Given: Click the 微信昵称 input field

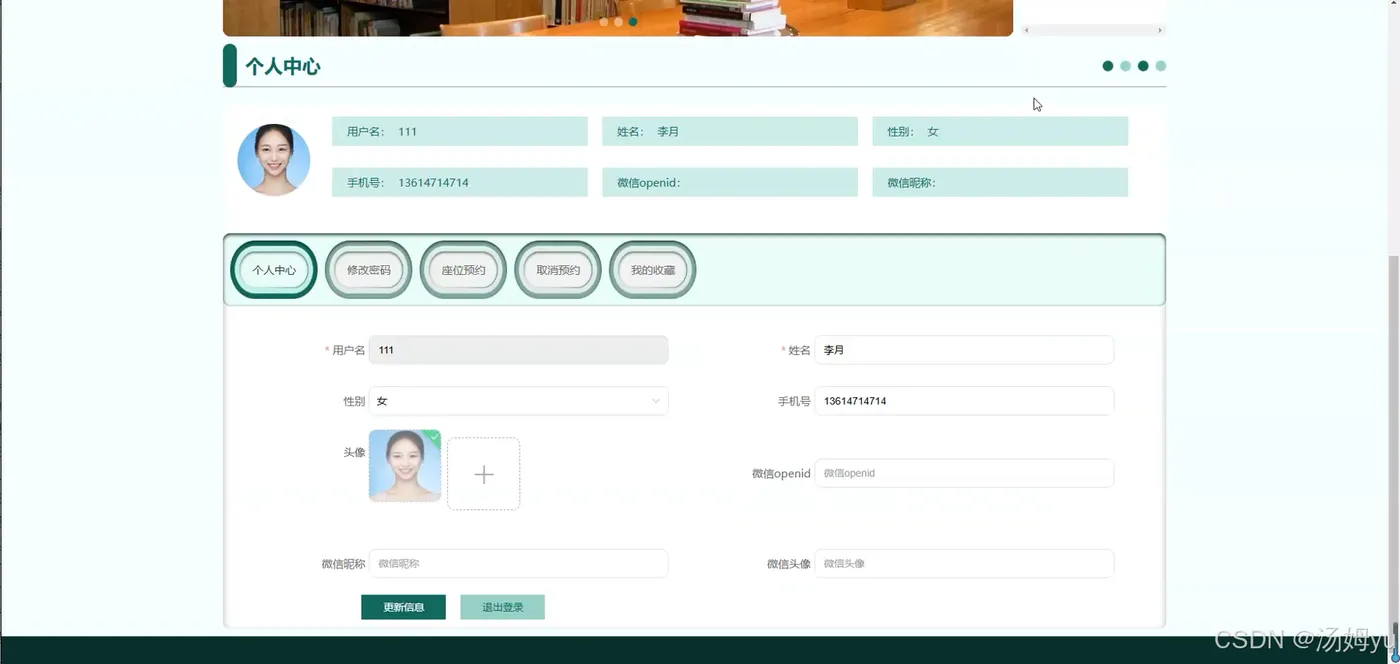Looking at the screenshot, I should [518, 563].
